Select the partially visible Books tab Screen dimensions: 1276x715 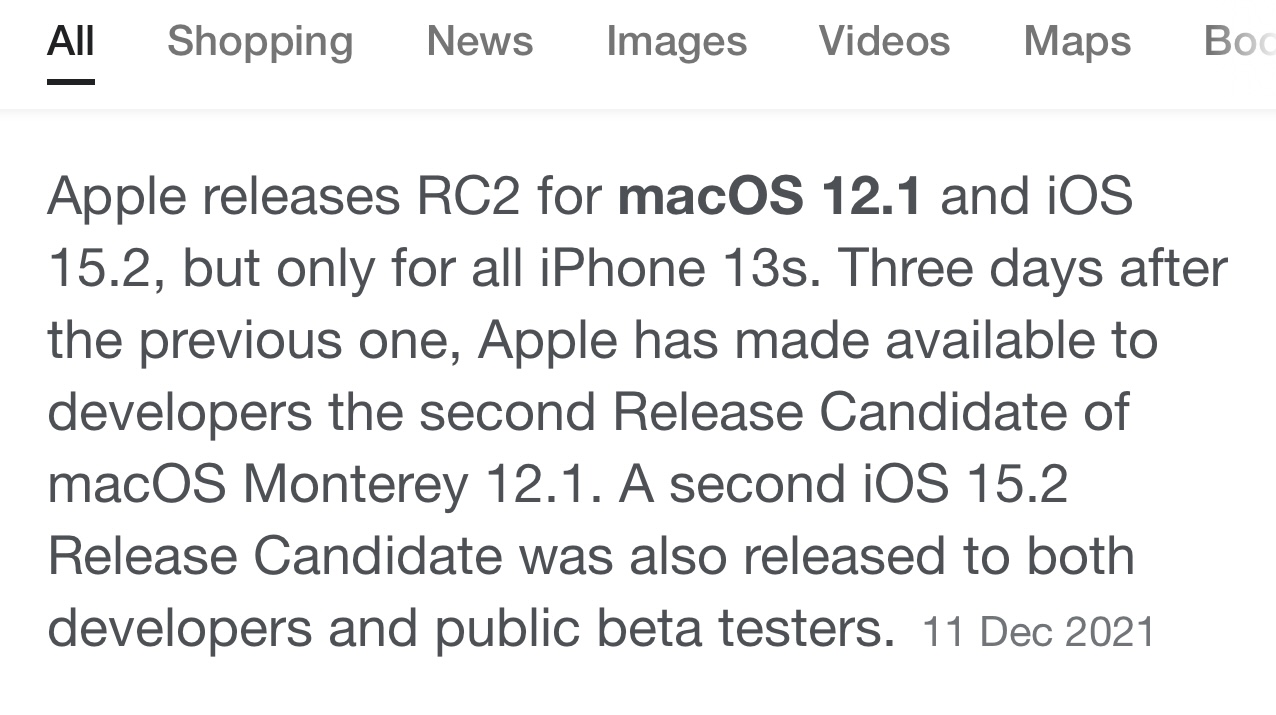pyautogui.click(x=1240, y=41)
